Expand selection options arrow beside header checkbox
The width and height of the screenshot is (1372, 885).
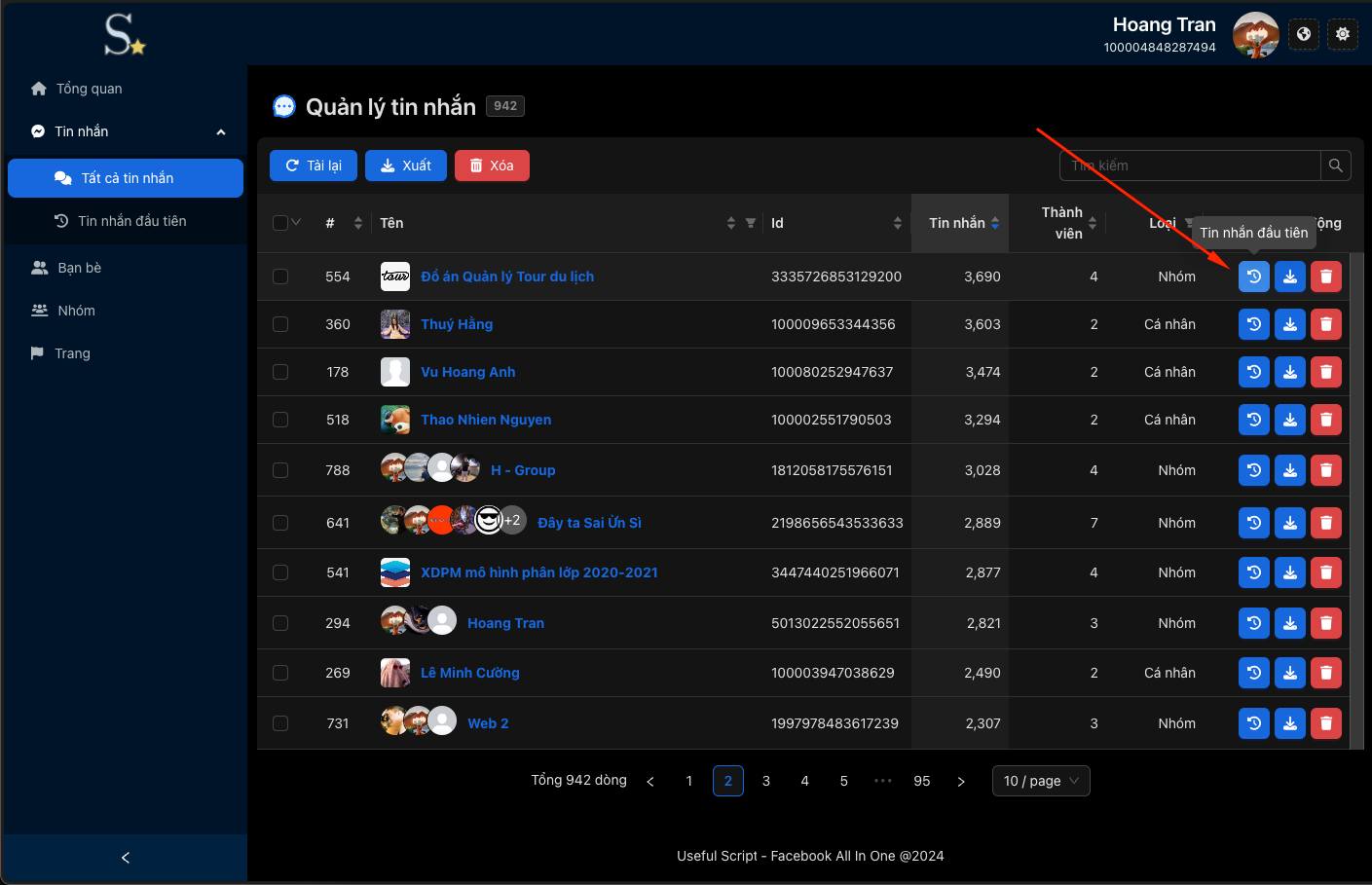click(x=296, y=223)
